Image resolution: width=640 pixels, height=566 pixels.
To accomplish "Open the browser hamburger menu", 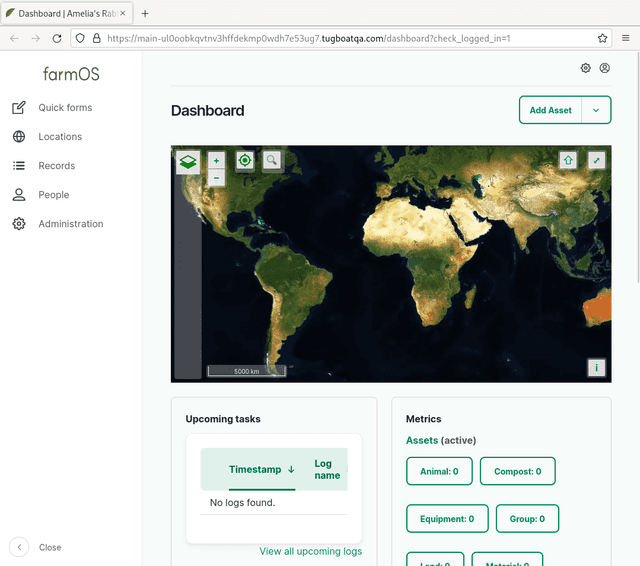I will tap(625, 38).
